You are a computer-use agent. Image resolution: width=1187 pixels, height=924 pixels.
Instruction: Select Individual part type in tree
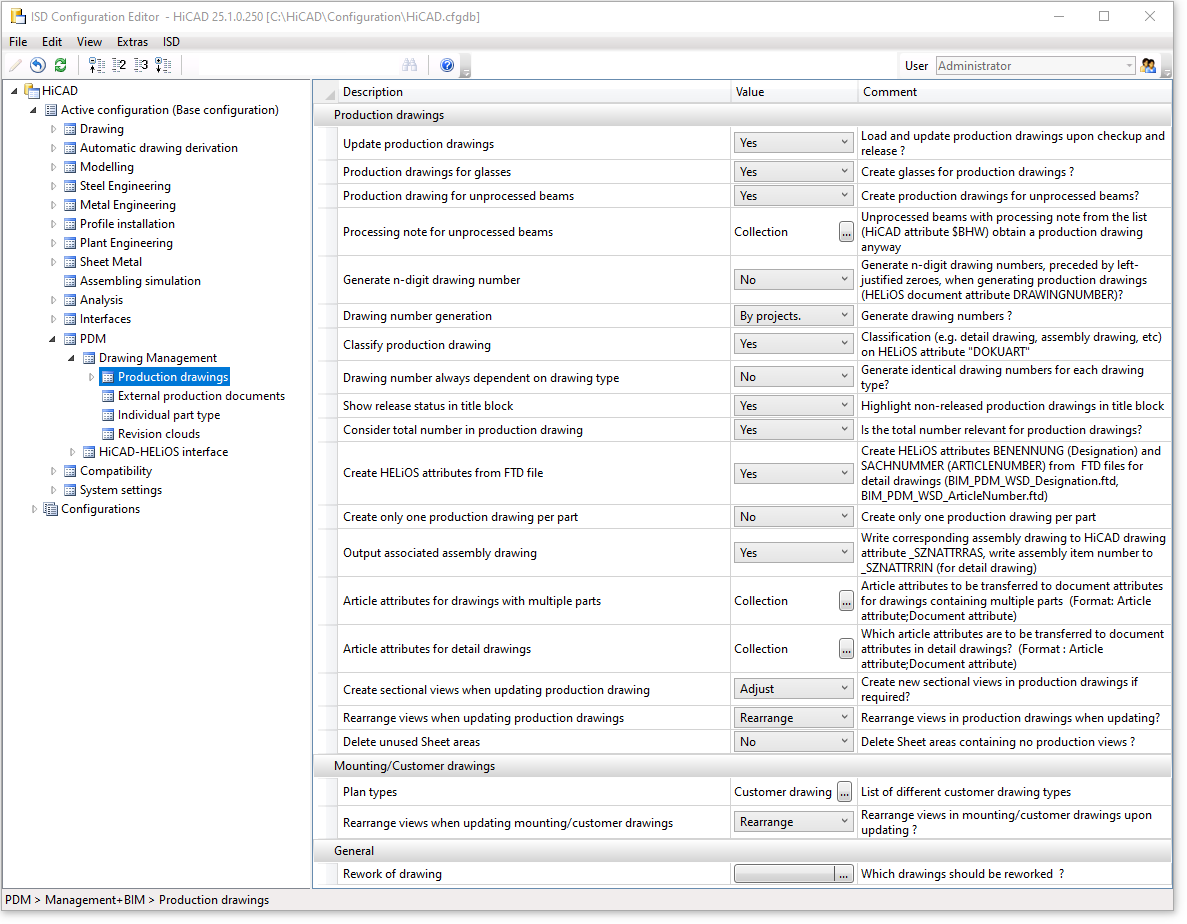(x=168, y=415)
